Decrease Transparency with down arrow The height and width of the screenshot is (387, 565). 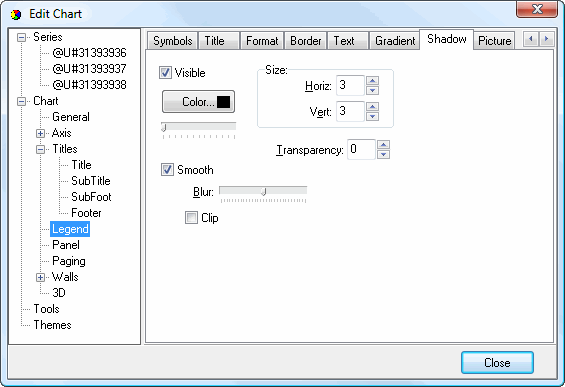[x=383, y=154]
